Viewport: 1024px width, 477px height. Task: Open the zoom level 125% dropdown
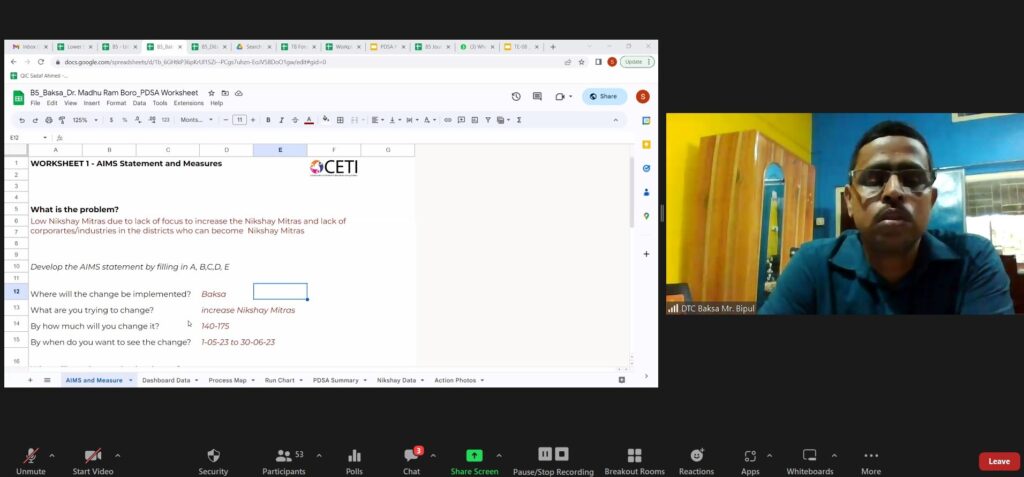point(83,120)
